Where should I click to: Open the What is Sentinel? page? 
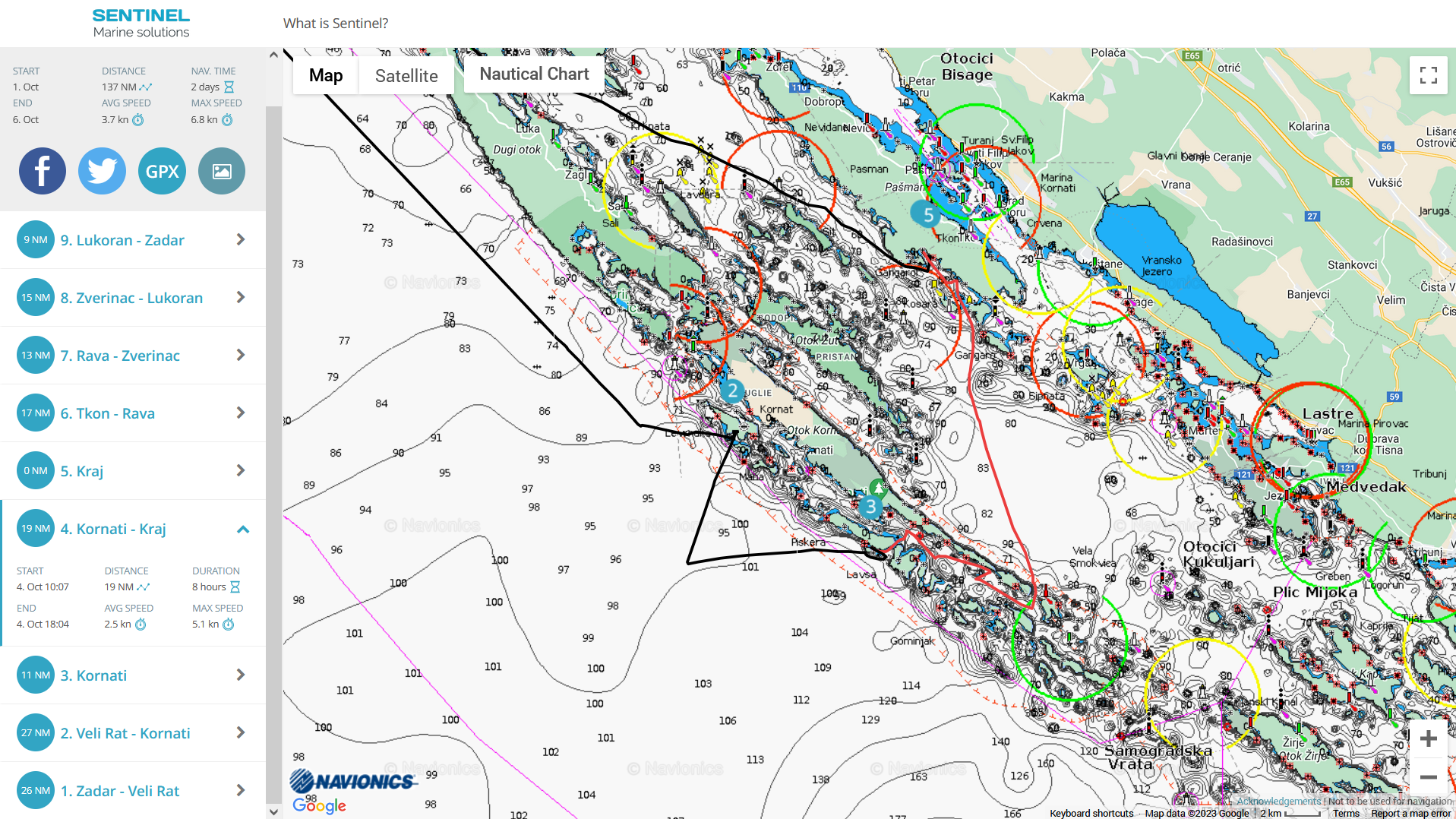pos(336,24)
